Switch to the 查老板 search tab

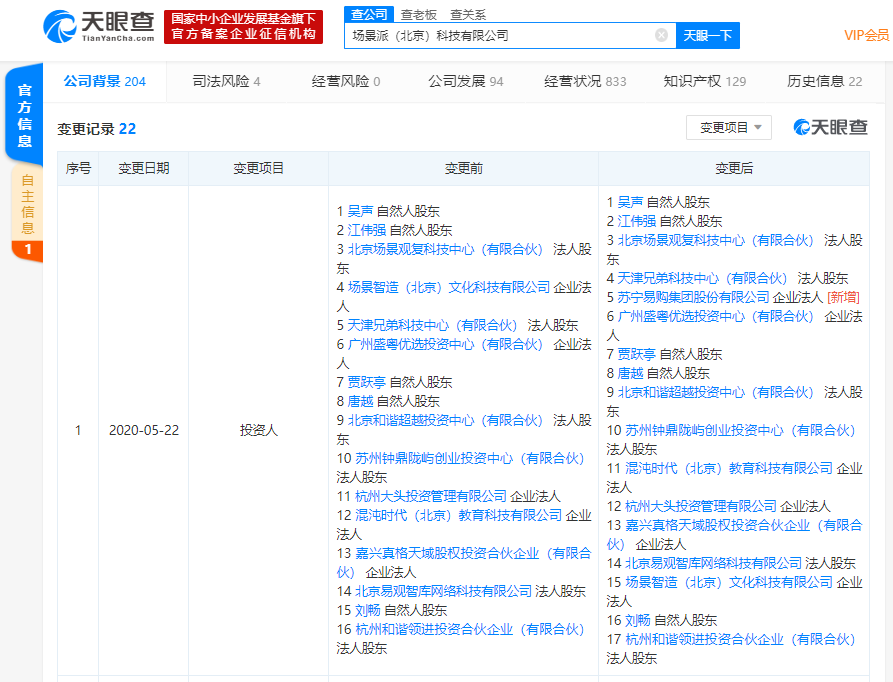[419, 14]
